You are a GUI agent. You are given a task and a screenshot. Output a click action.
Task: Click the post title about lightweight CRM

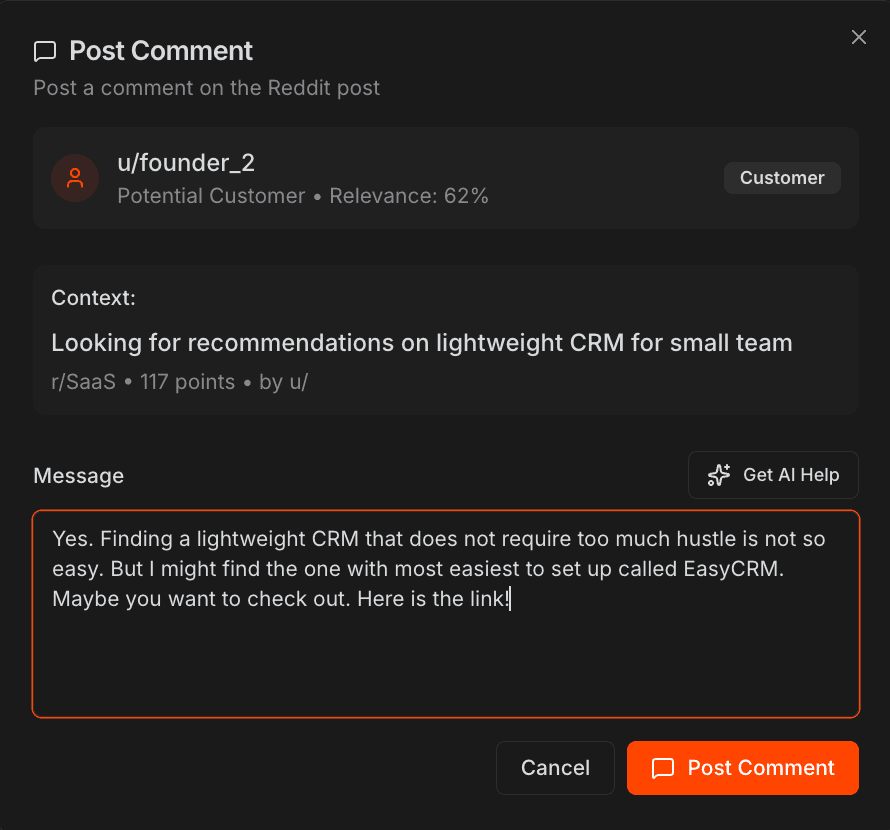422,342
